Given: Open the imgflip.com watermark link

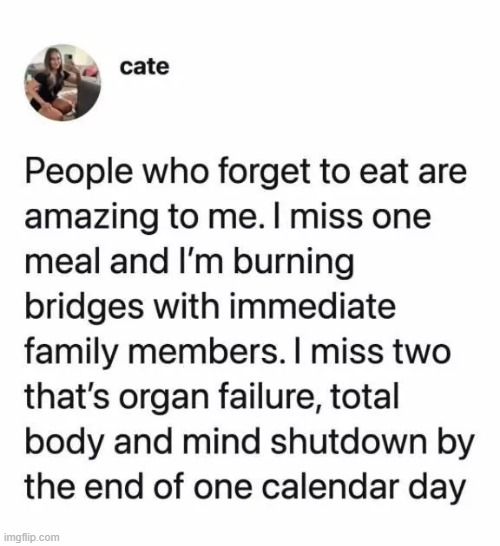Looking at the screenshot, I should [x=31, y=537].
